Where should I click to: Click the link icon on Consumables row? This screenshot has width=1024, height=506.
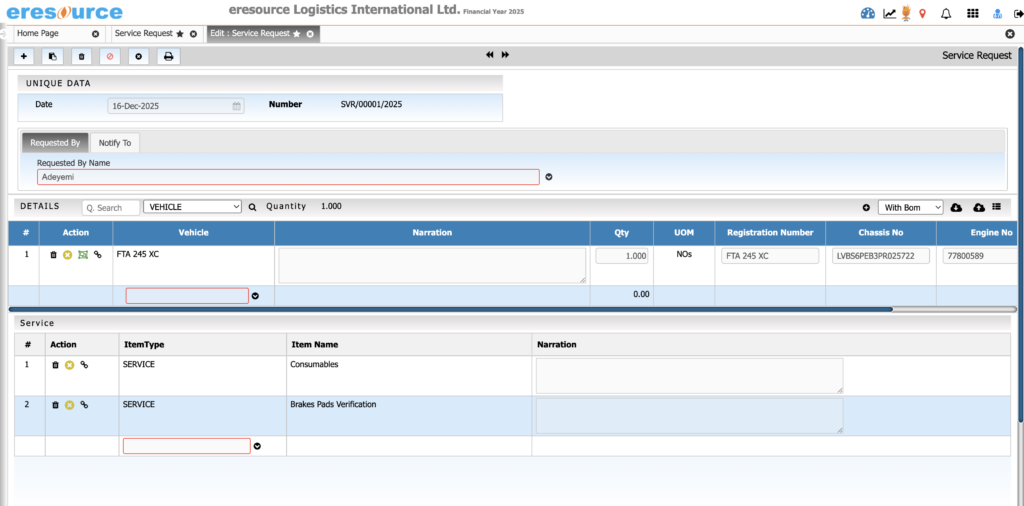(84, 365)
